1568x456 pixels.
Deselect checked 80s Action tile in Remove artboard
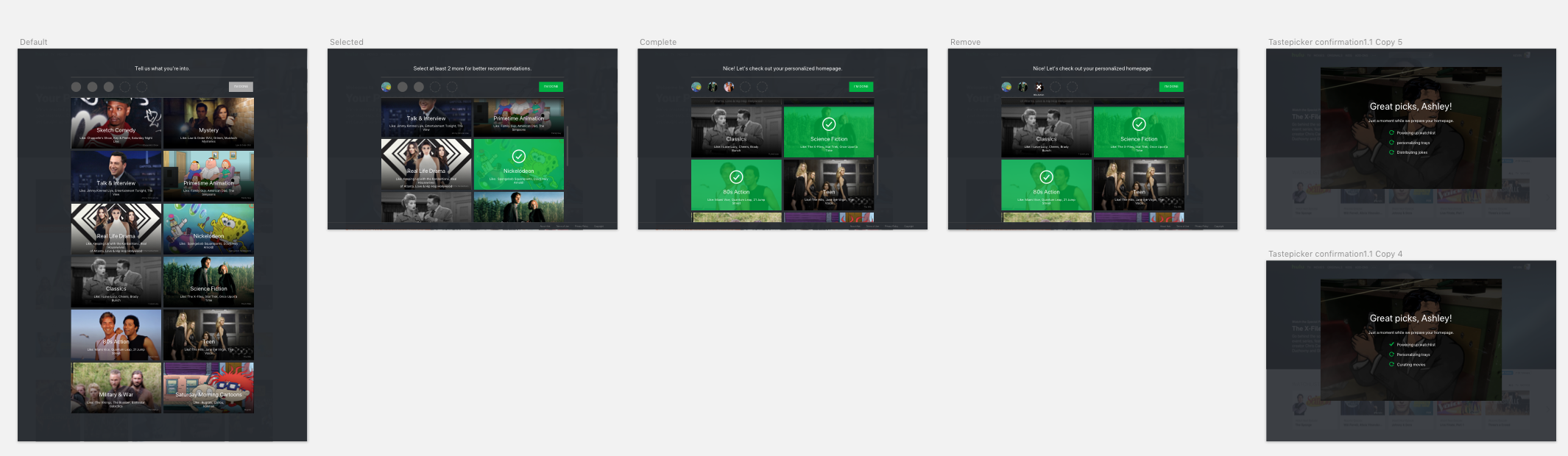point(1046,185)
